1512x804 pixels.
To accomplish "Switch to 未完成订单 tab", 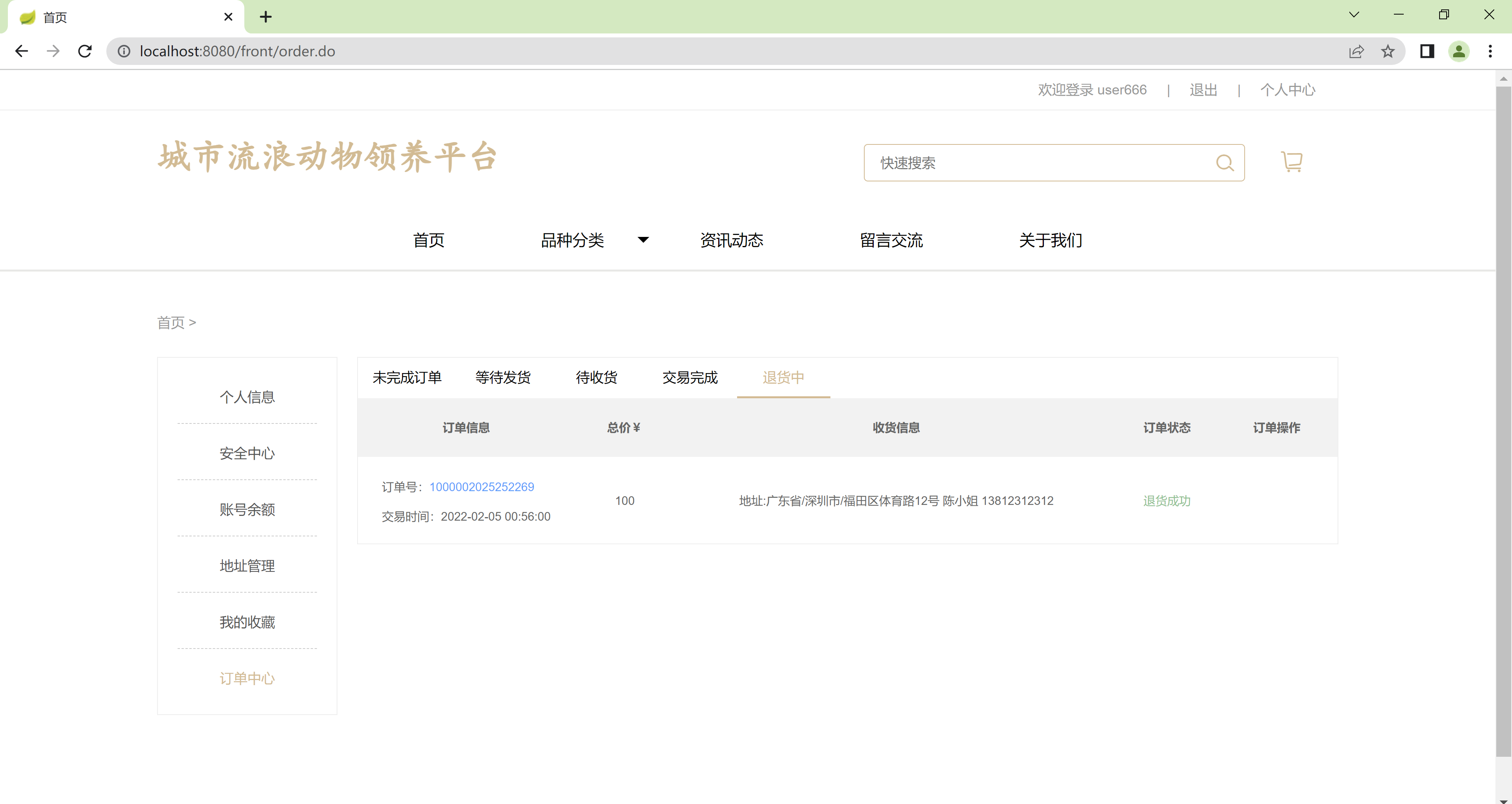I will [407, 377].
